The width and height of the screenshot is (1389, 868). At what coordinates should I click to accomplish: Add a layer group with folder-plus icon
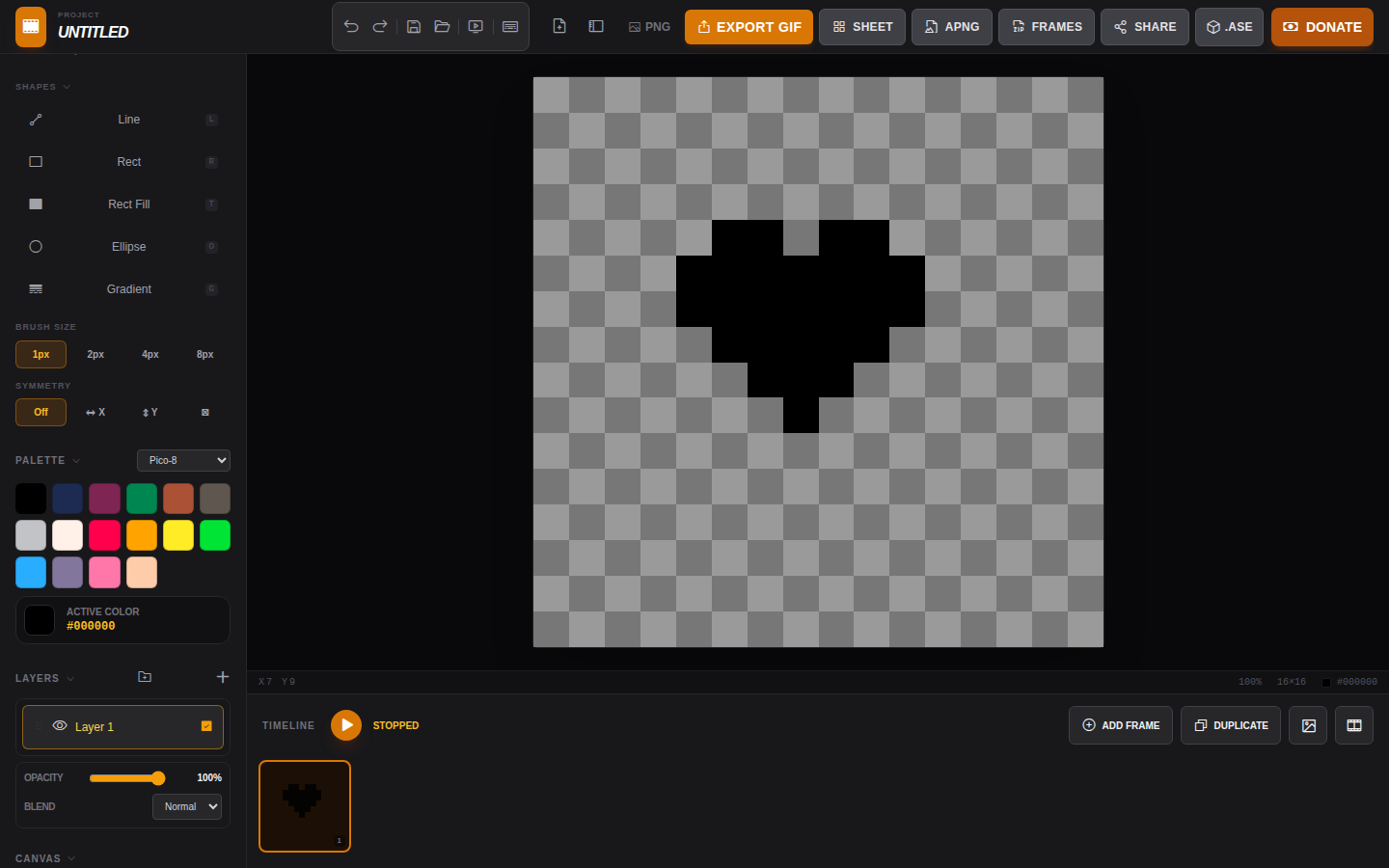pos(145,677)
